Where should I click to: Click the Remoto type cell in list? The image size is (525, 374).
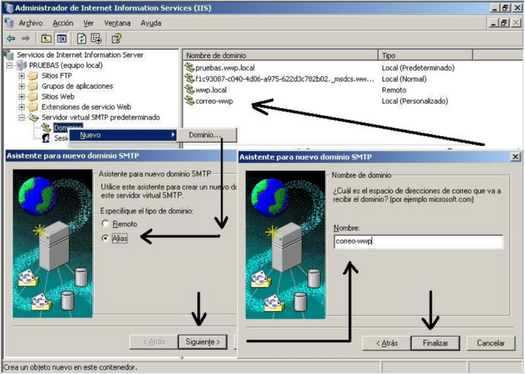(x=394, y=90)
